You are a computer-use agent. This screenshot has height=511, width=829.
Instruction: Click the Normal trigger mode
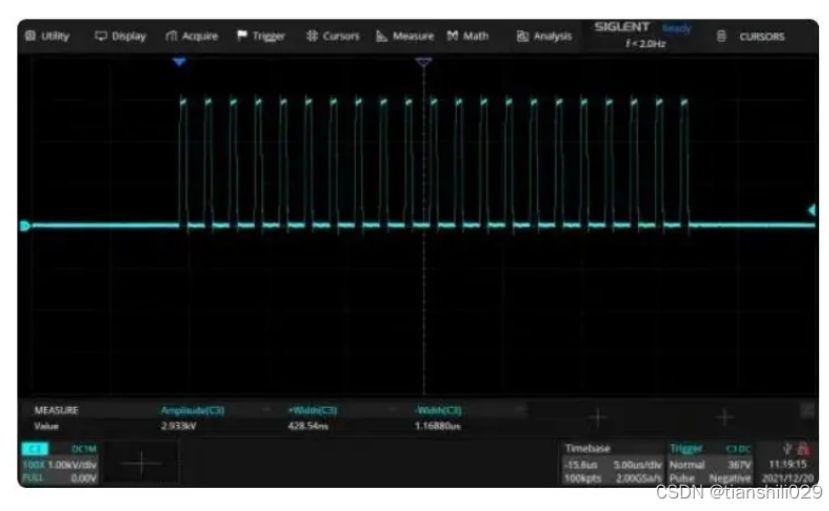[687, 465]
